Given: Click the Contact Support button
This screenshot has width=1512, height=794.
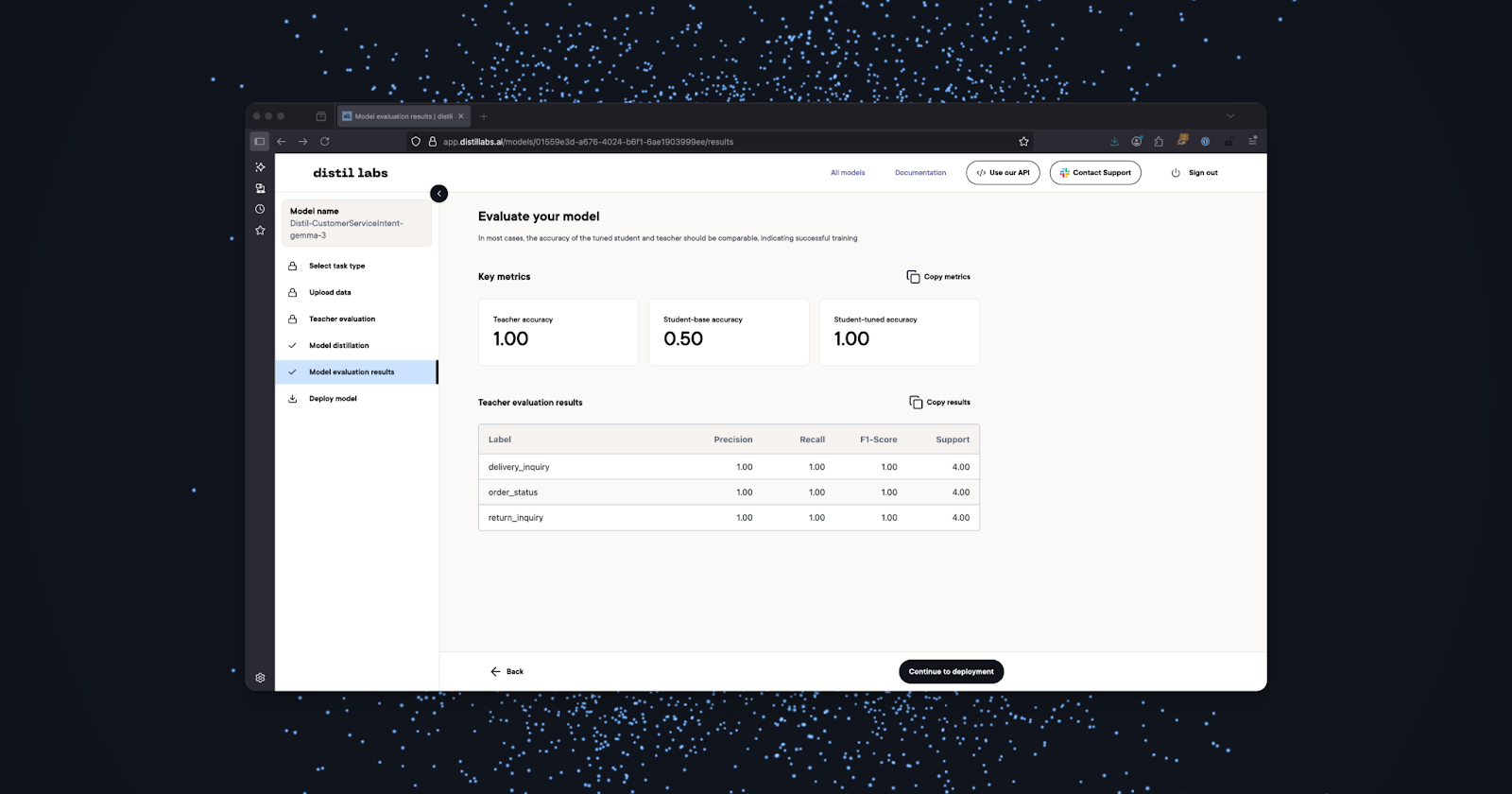Looking at the screenshot, I should pyautogui.click(x=1095, y=173).
